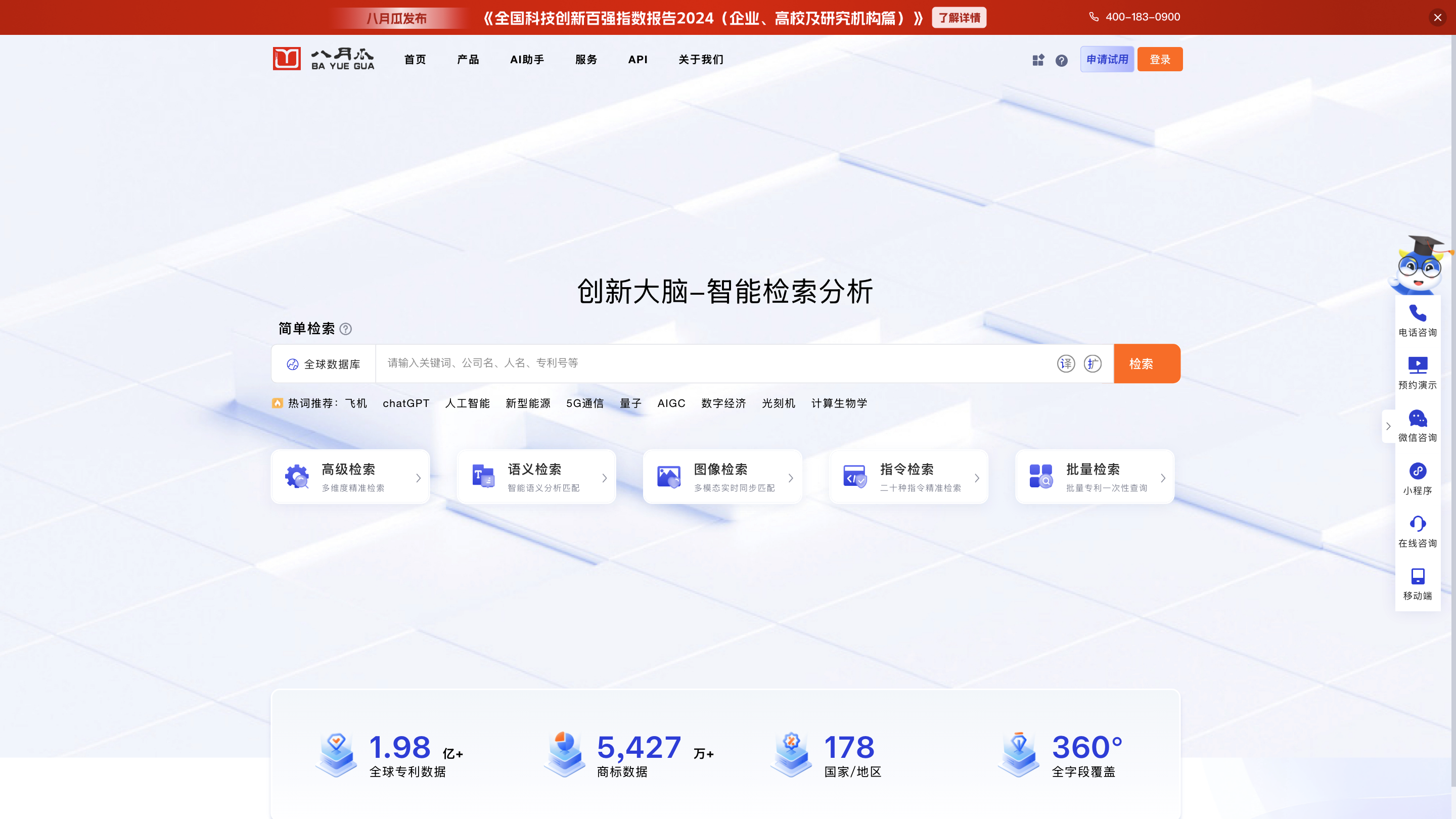Click the 在线咨询 headset icon
Screen dimensions: 1456x819
1417,523
